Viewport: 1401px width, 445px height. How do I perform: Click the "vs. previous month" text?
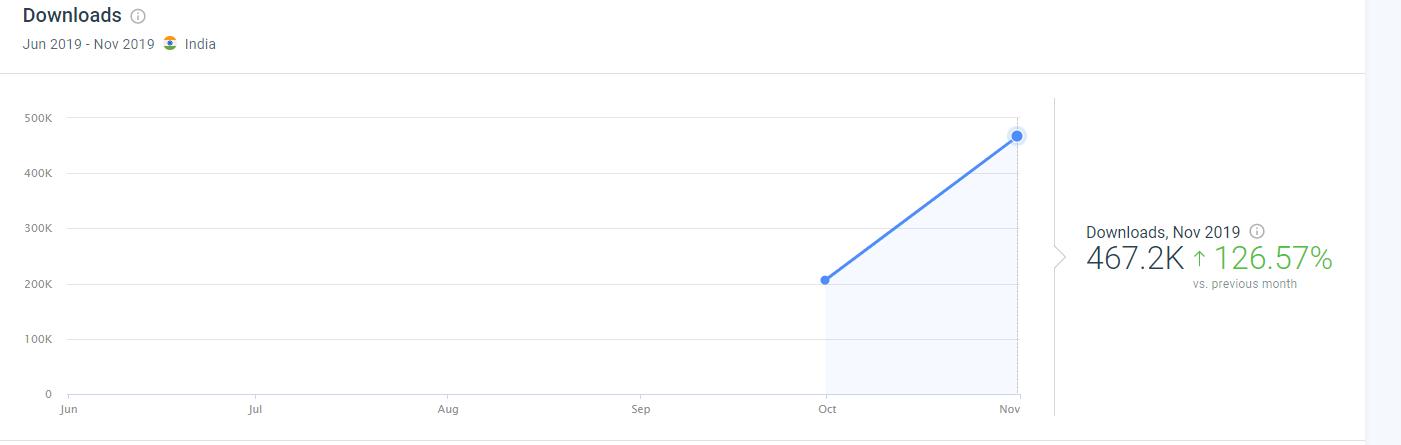(1244, 284)
